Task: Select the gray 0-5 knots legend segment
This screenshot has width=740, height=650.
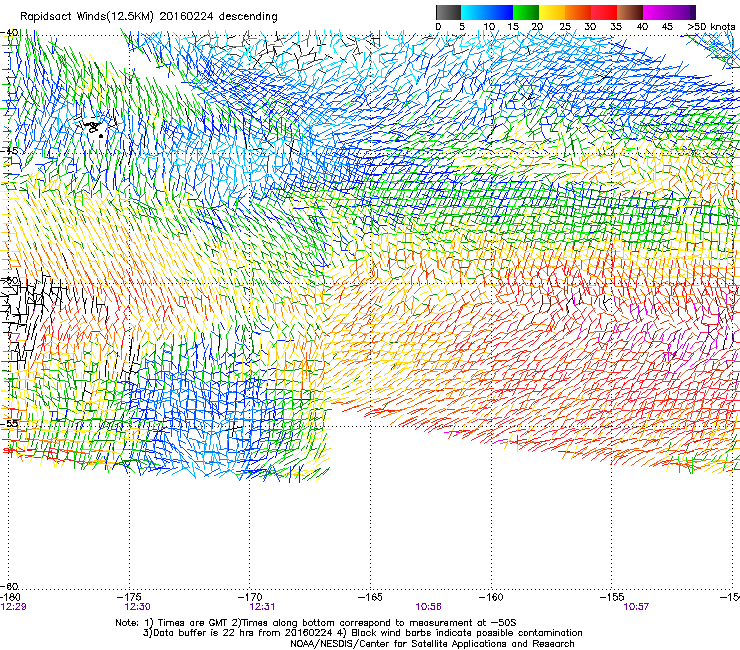Action: [x=448, y=12]
